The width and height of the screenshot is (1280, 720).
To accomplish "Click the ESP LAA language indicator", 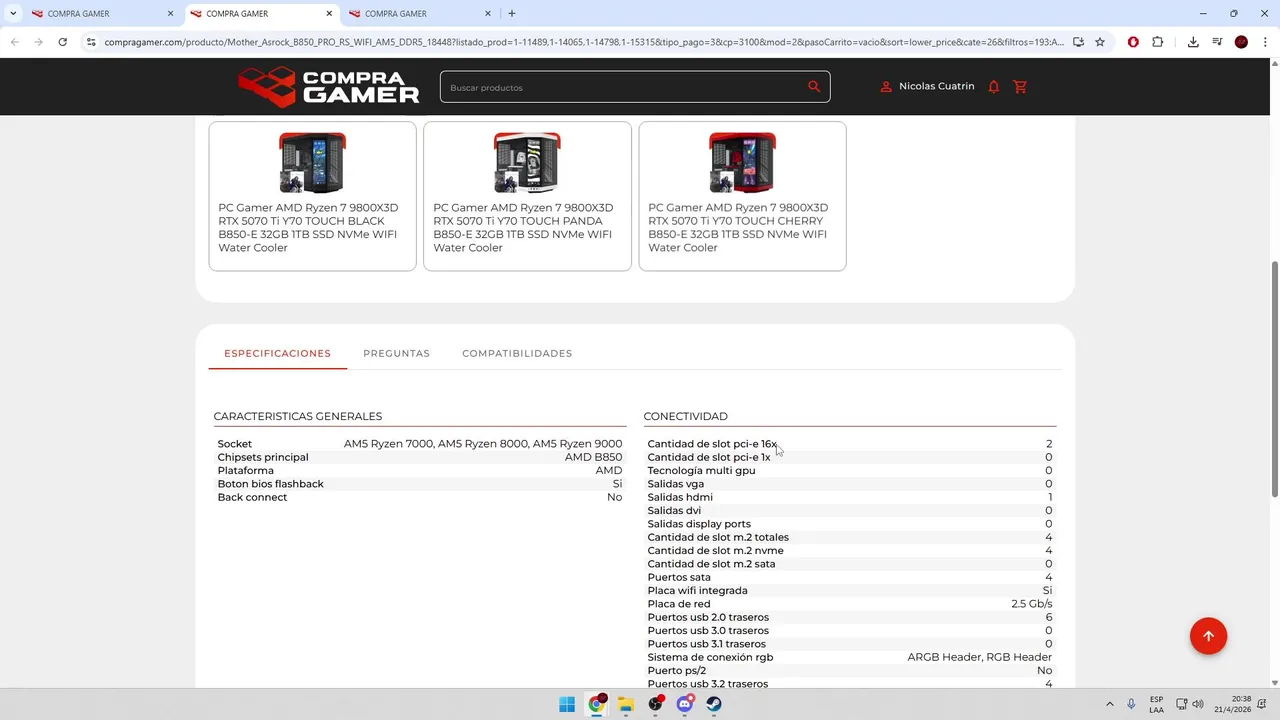I will [x=1156, y=704].
